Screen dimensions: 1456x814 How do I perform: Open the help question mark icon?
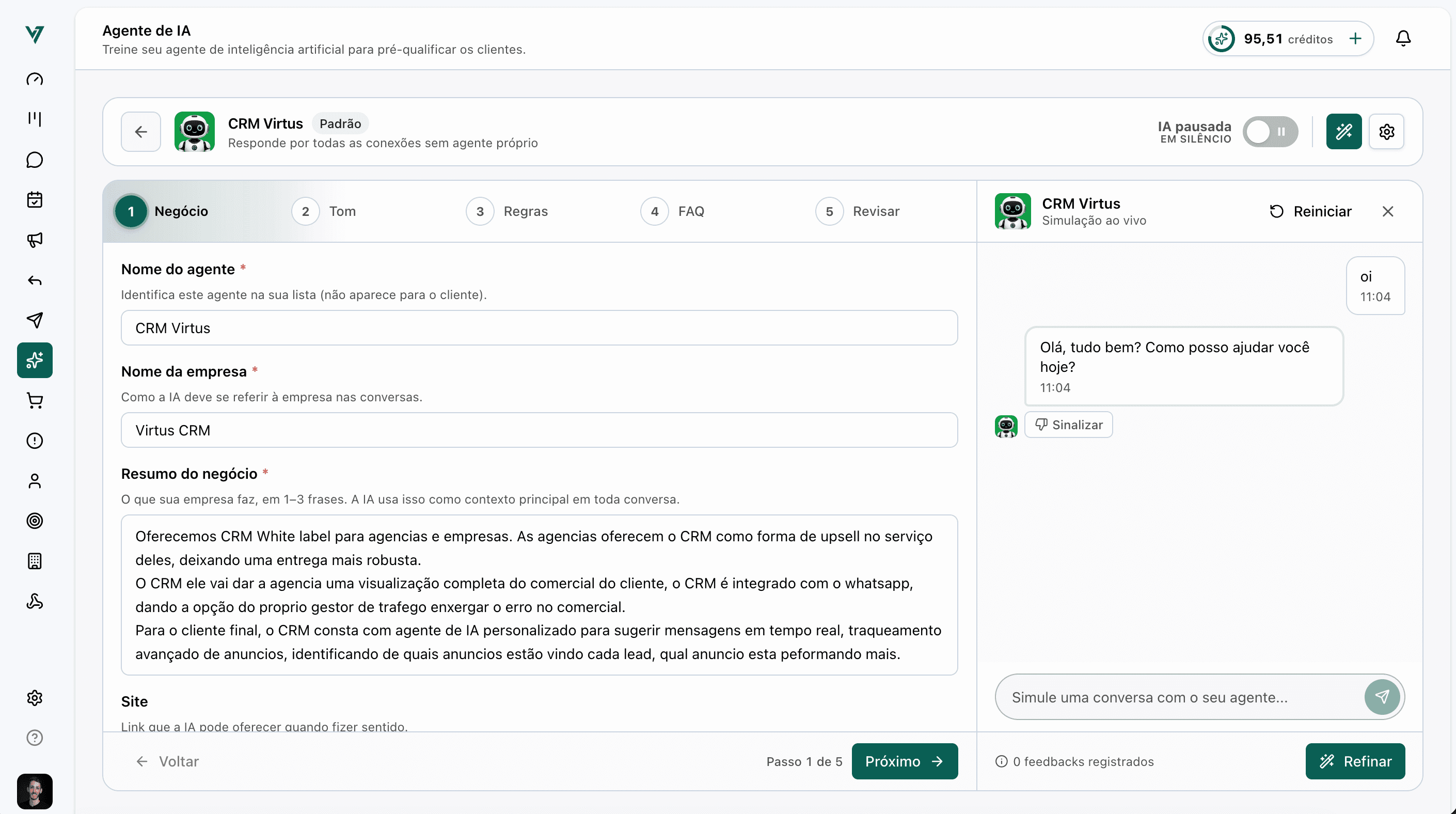tap(35, 738)
